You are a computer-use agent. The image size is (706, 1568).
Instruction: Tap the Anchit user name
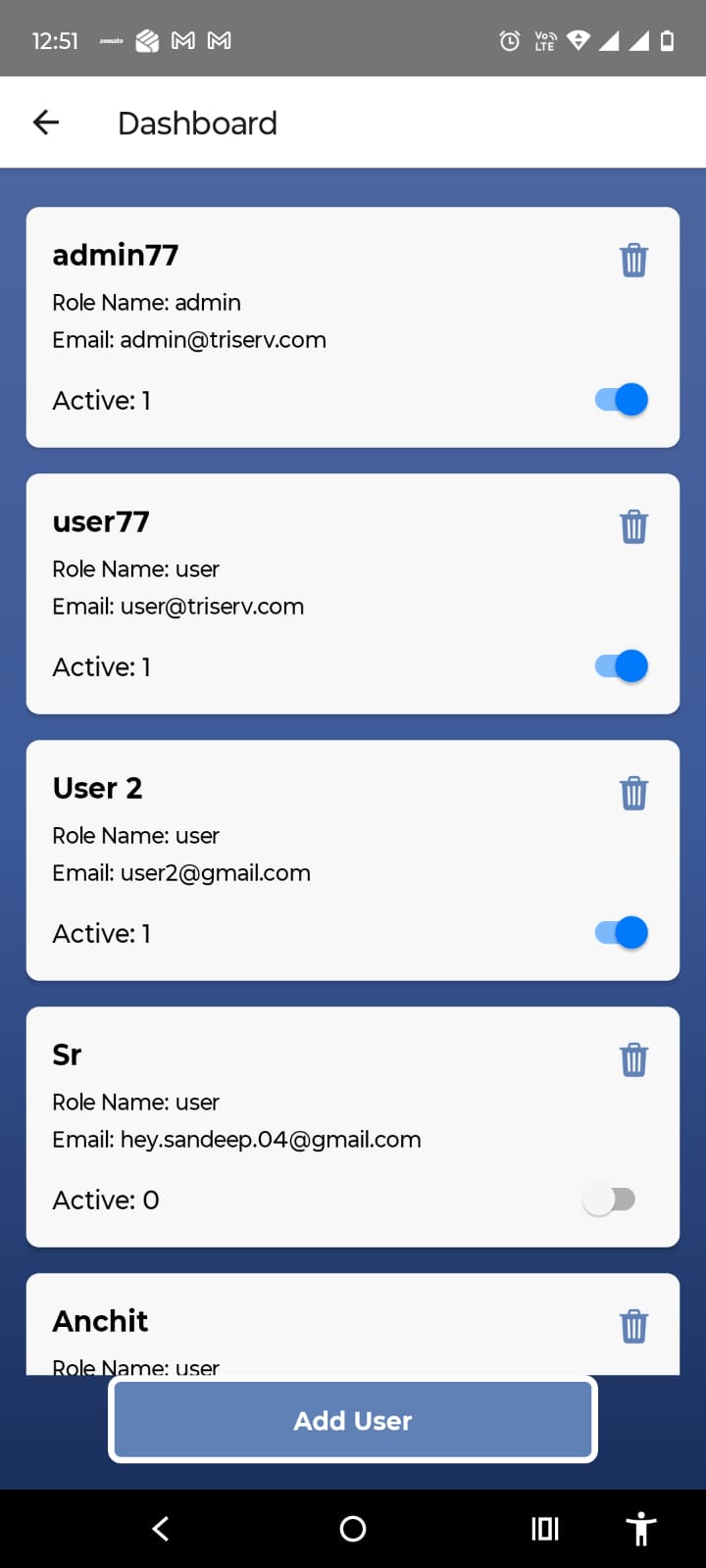point(100,1321)
